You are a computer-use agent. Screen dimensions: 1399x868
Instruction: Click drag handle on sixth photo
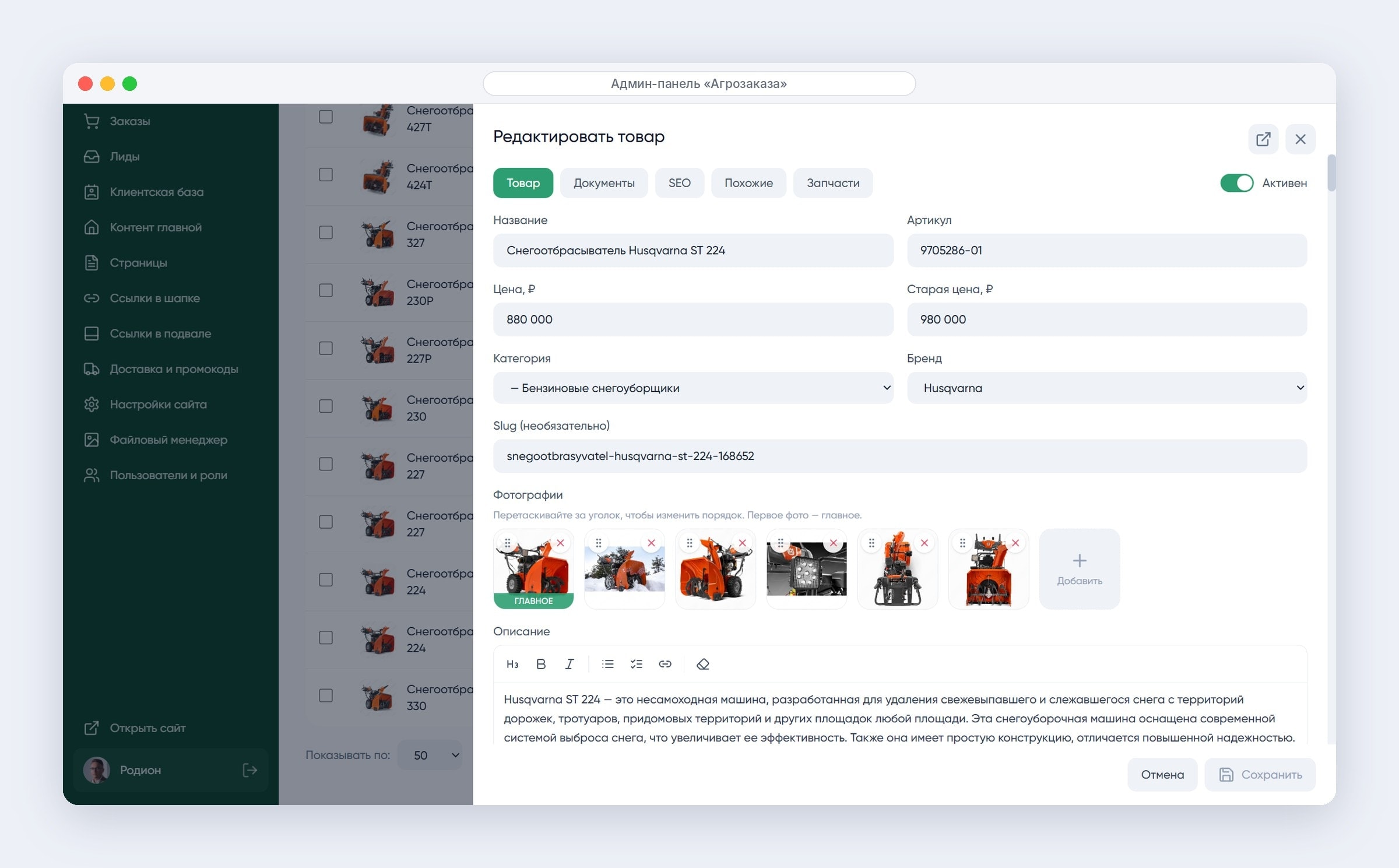[x=962, y=543]
